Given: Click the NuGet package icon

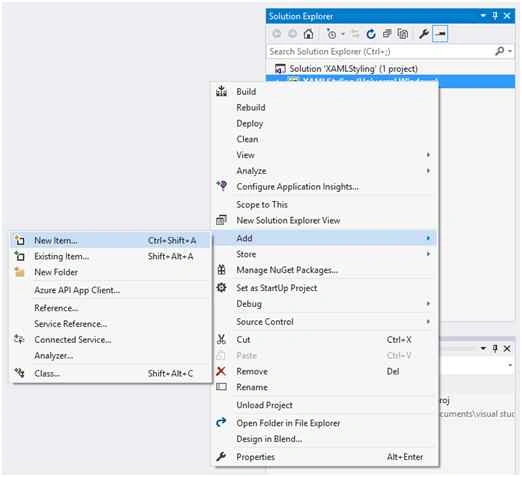Looking at the screenshot, I should 221,269.
